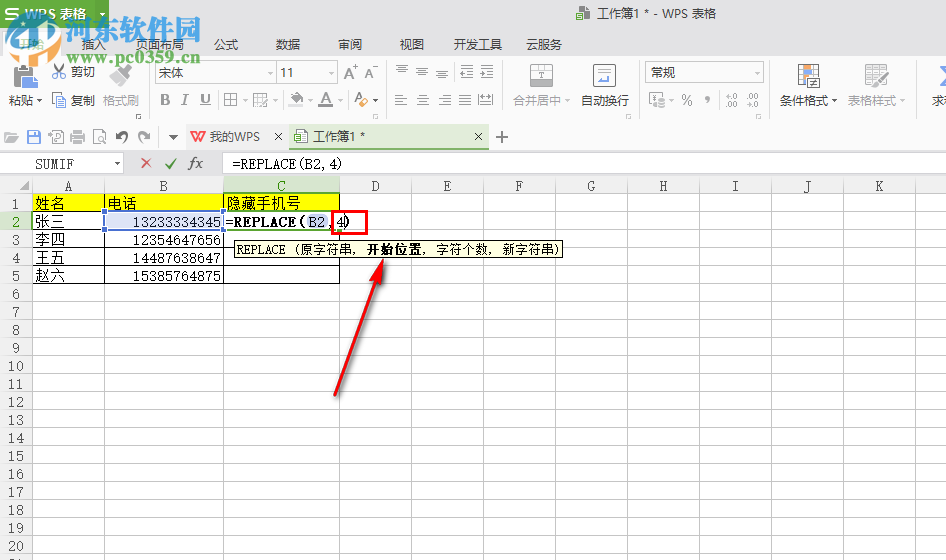Click the comma thousands separator icon

coord(707,100)
